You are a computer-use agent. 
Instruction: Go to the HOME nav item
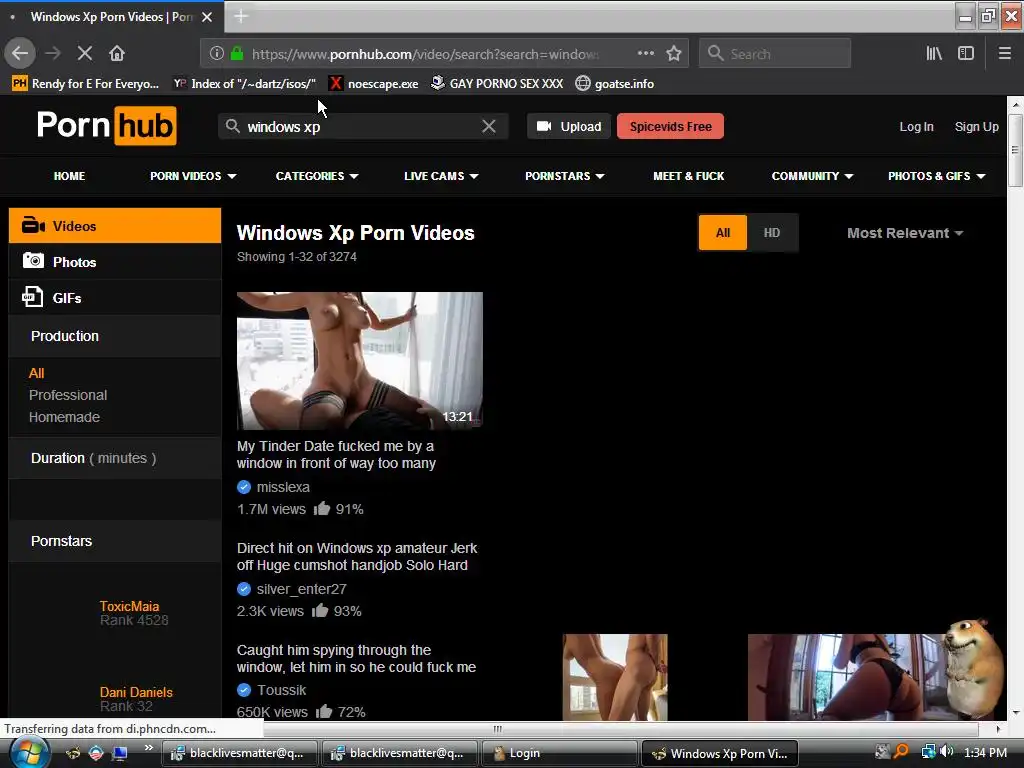pos(69,176)
